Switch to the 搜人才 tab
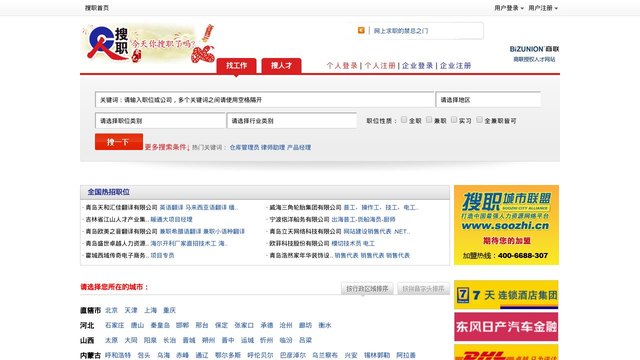640x360 pixels. tap(281, 66)
